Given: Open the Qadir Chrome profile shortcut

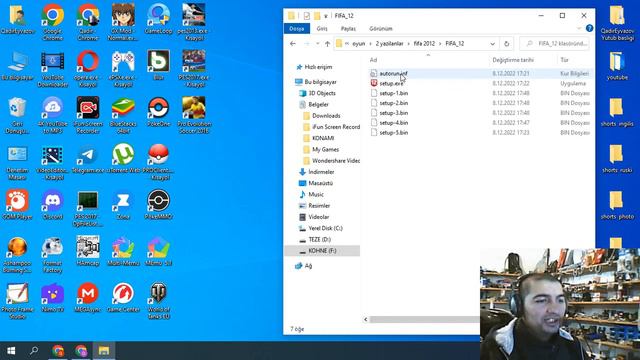Looking at the screenshot, I should tap(88, 21).
